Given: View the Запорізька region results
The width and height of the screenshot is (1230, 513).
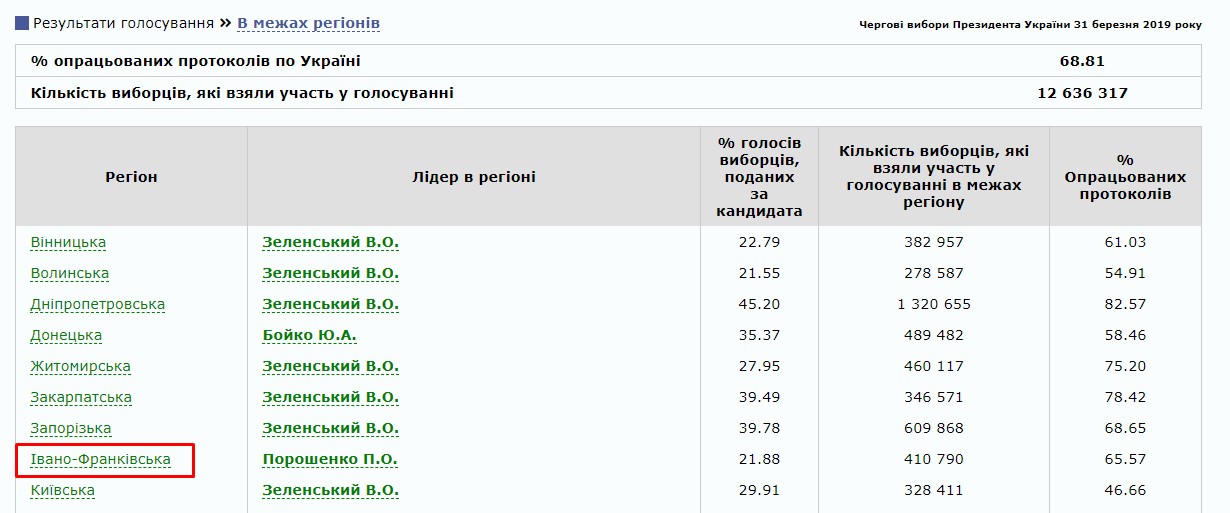Looking at the screenshot, I should (71, 428).
